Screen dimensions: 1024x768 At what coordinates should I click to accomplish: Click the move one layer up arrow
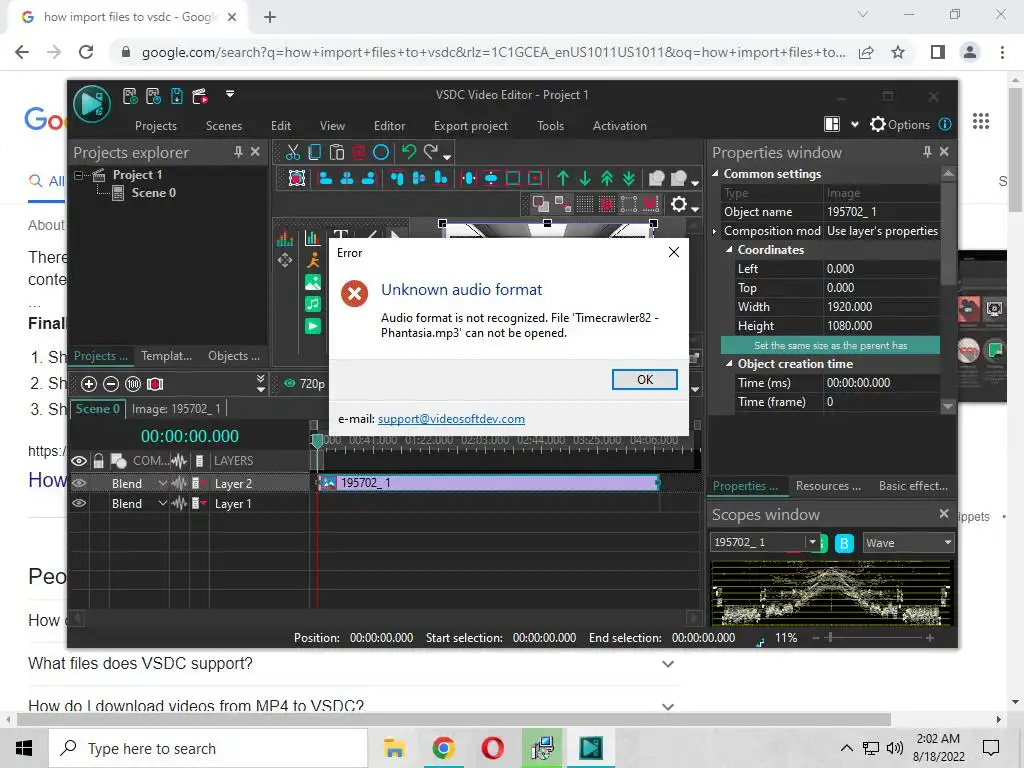563,178
